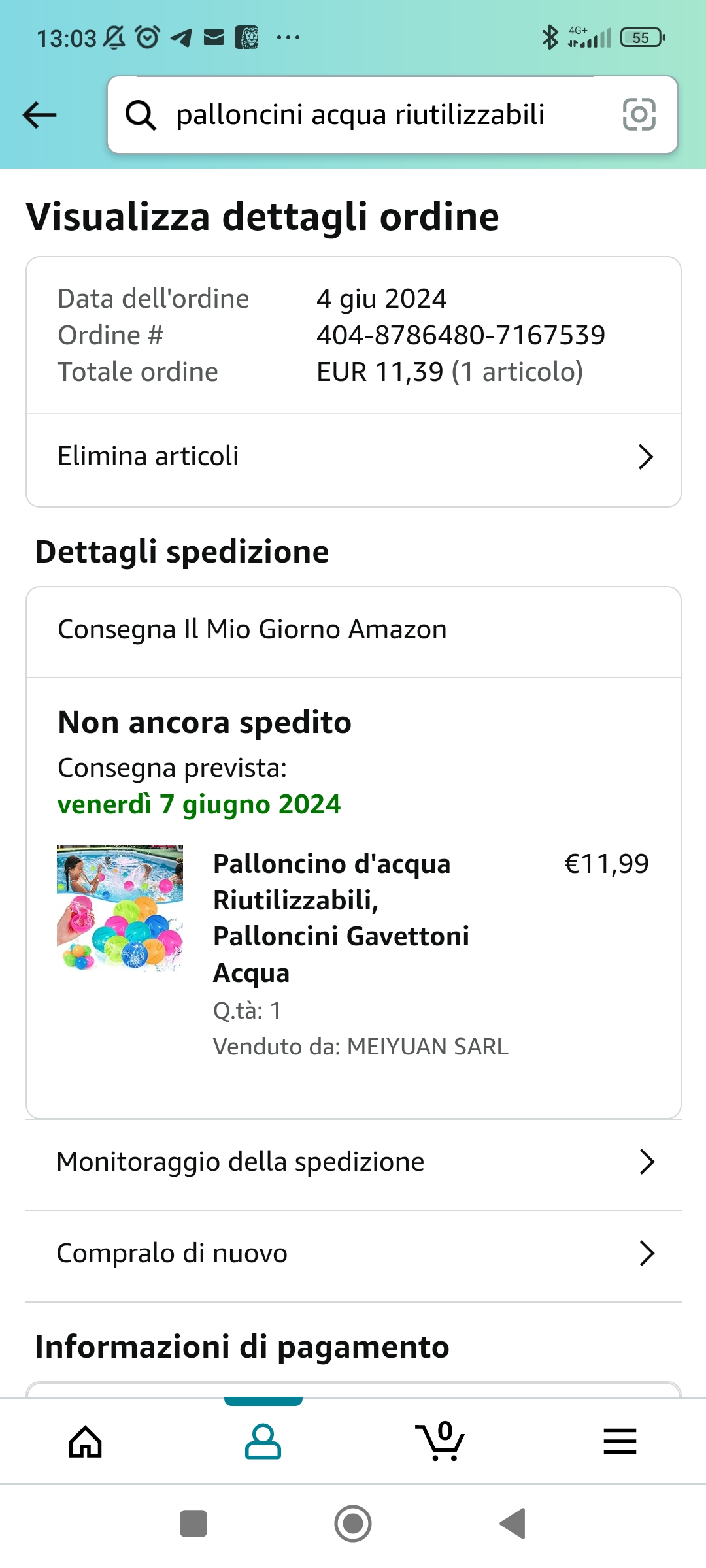Open the hamburger menu tab
Screen dimensions: 706x1568
(x=620, y=1442)
